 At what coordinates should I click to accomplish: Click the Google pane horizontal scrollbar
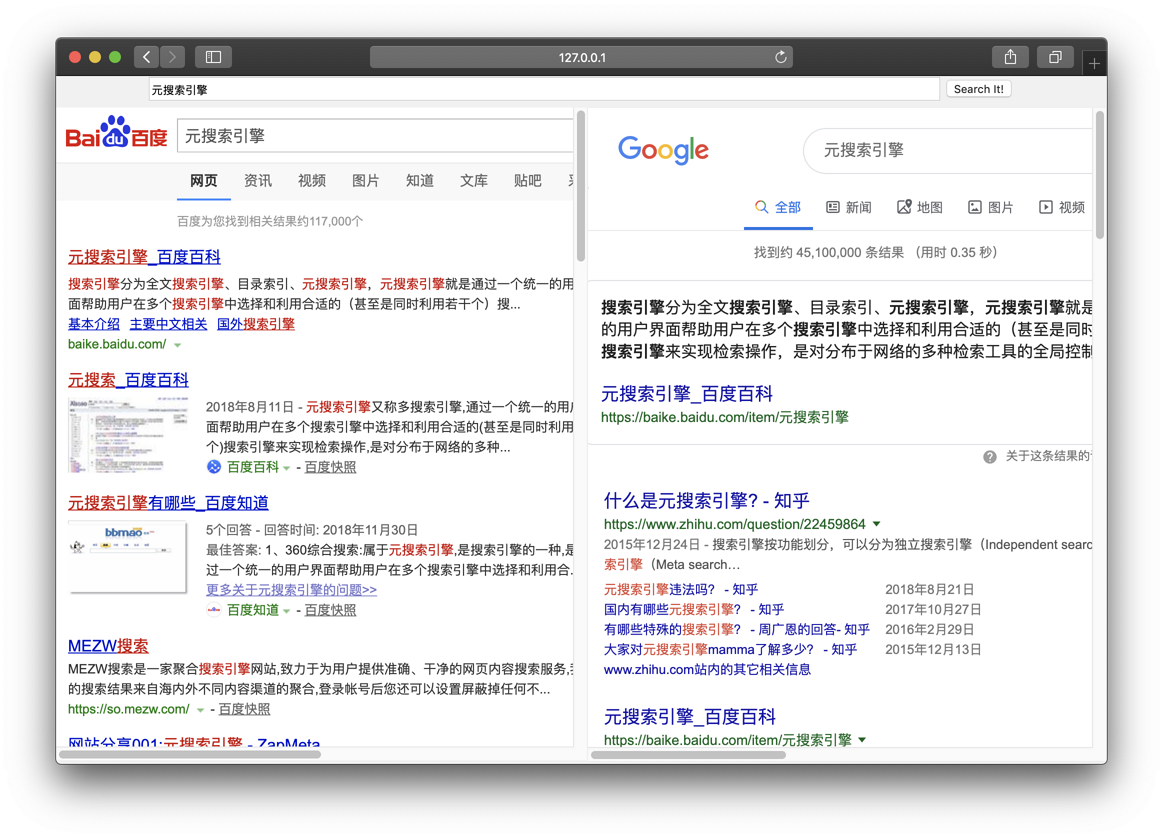coord(688,755)
